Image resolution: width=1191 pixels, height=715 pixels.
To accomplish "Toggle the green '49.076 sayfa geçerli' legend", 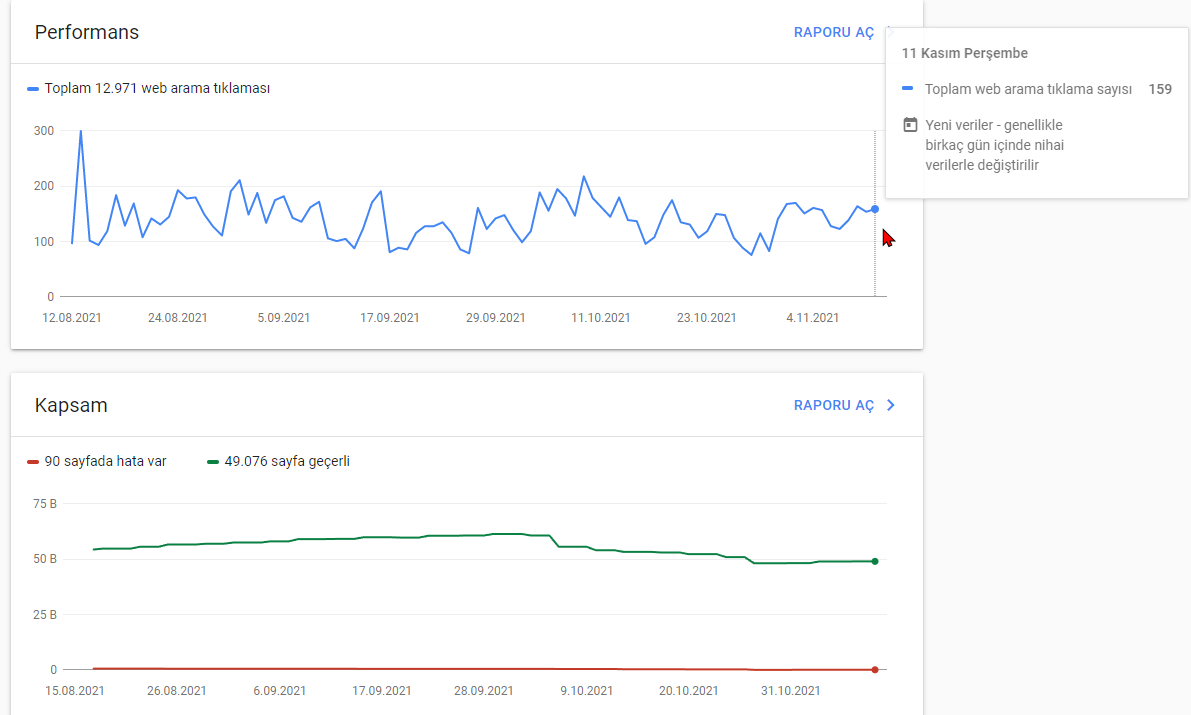I will pos(278,461).
